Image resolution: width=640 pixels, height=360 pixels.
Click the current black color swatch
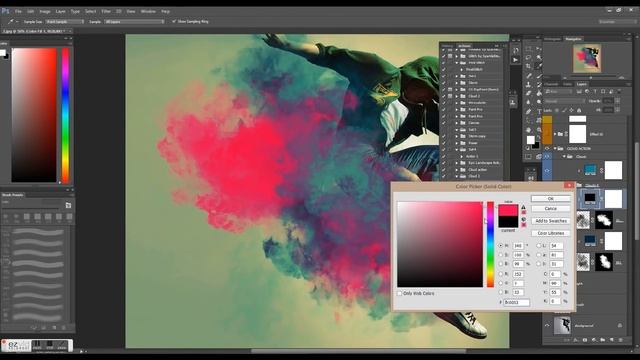pyautogui.click(x=508, y=222)
